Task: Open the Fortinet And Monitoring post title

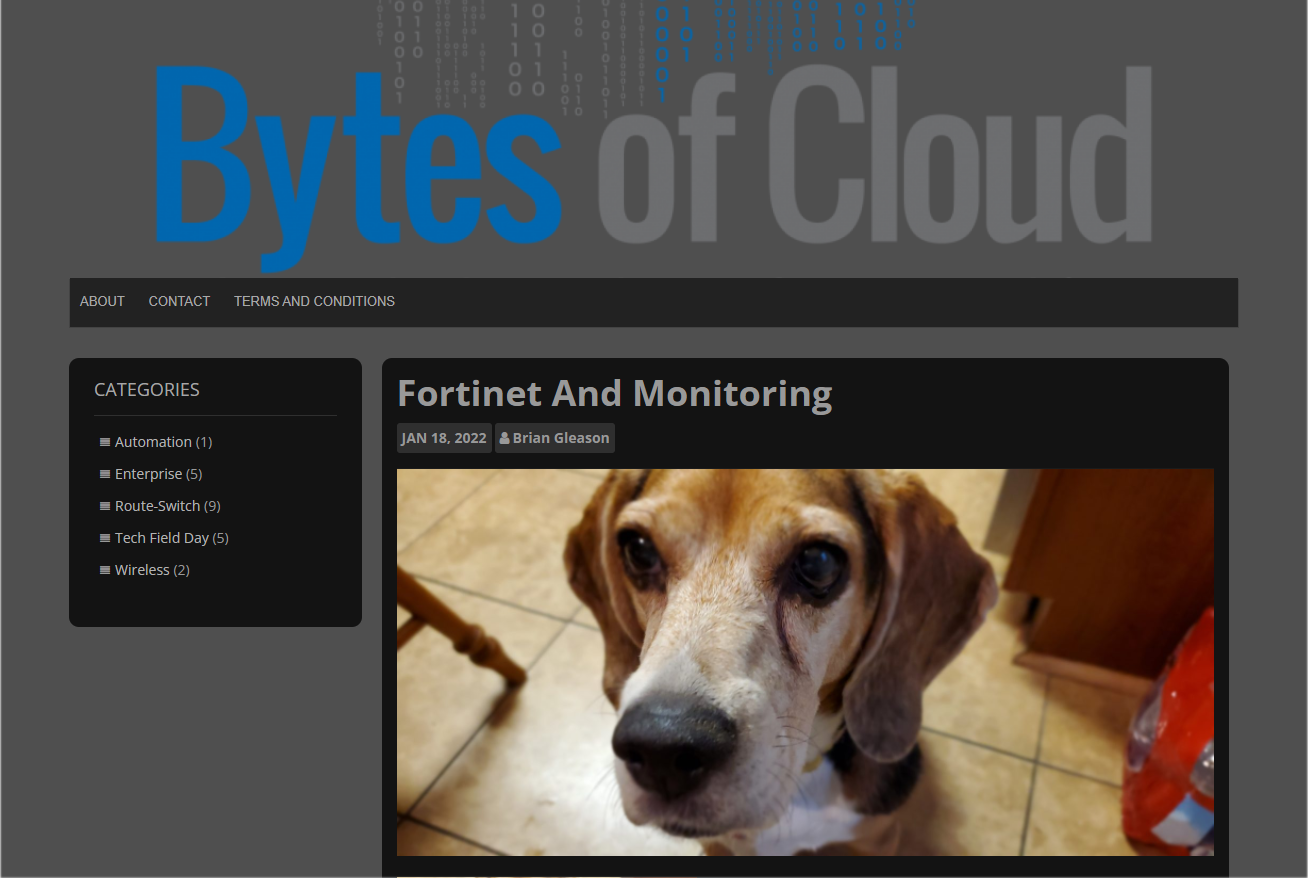Action: [x=615, y=394]
